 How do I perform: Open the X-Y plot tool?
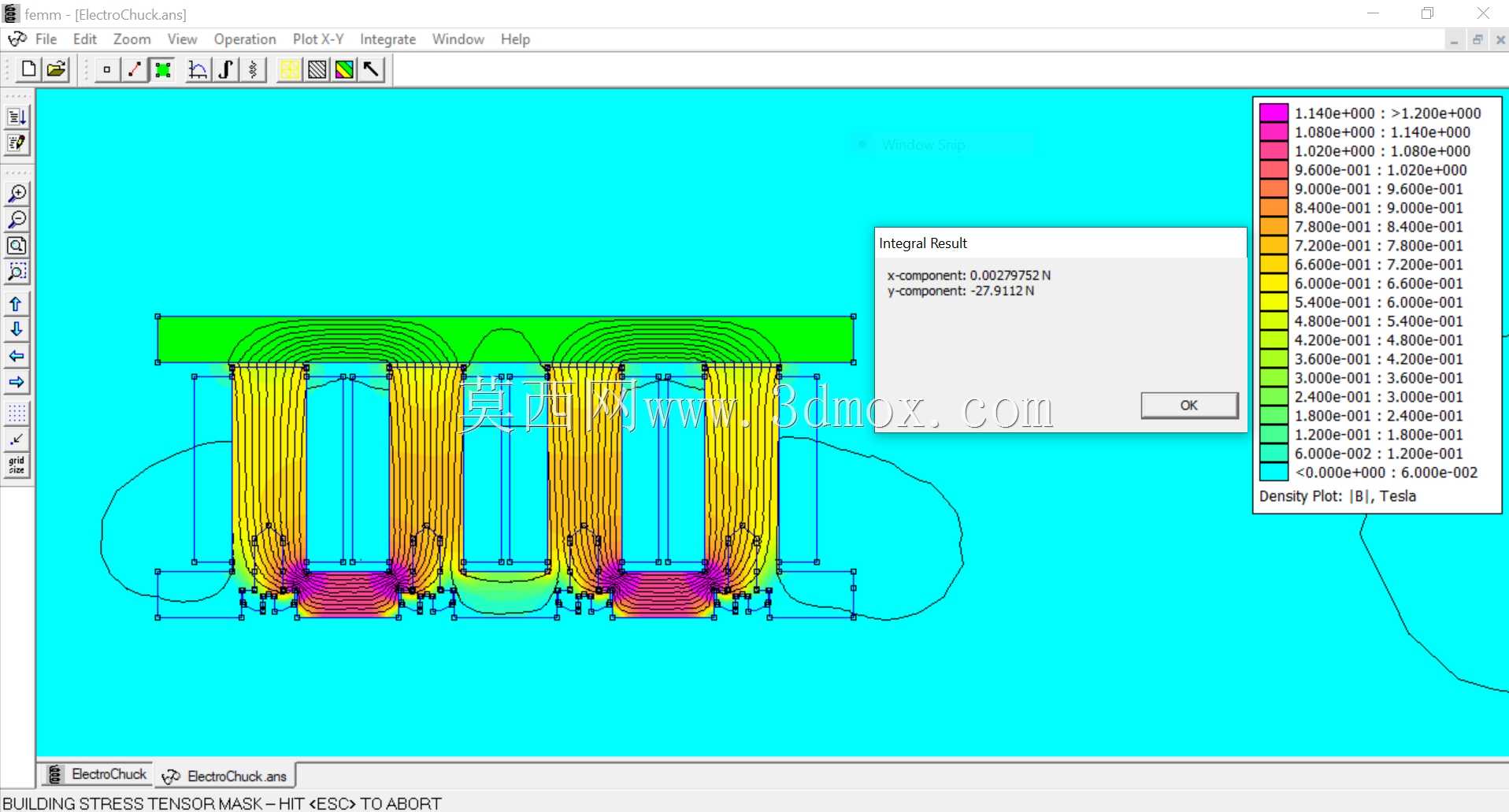click(x=198, y=69)
